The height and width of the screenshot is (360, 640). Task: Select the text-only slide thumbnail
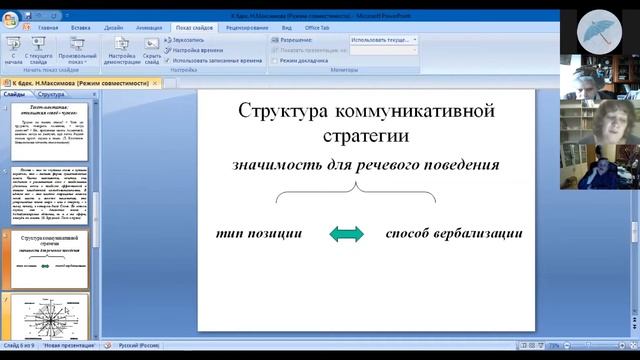[x=49, y=196]
